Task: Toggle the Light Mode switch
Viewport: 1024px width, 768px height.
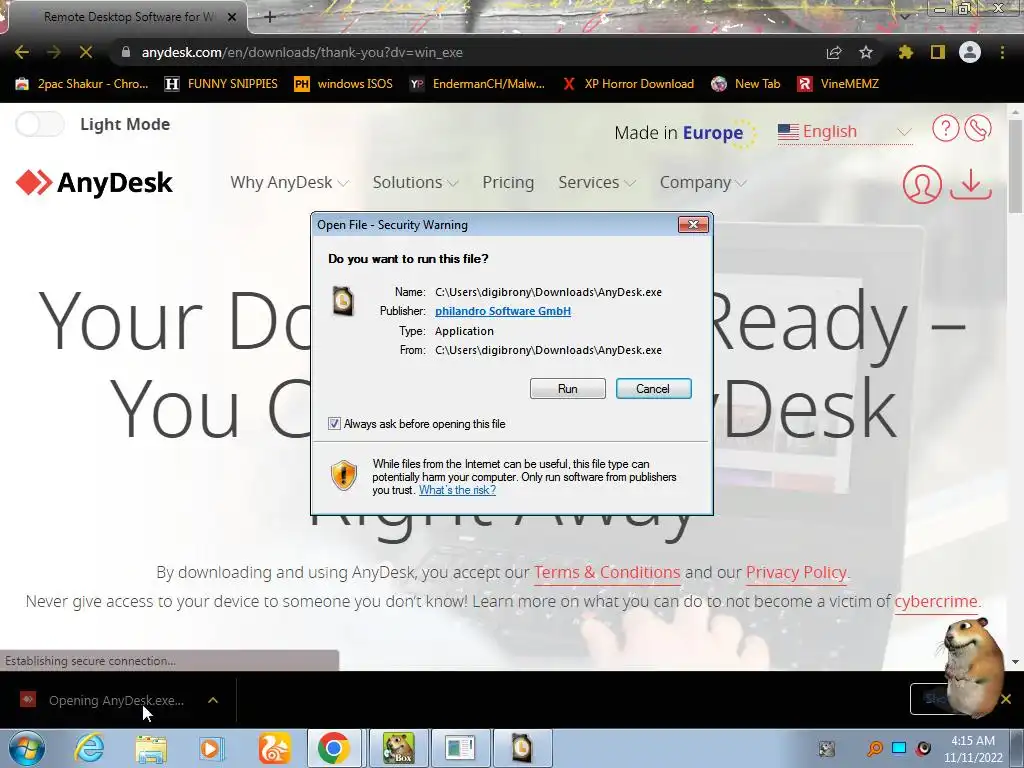Action: 40,124
